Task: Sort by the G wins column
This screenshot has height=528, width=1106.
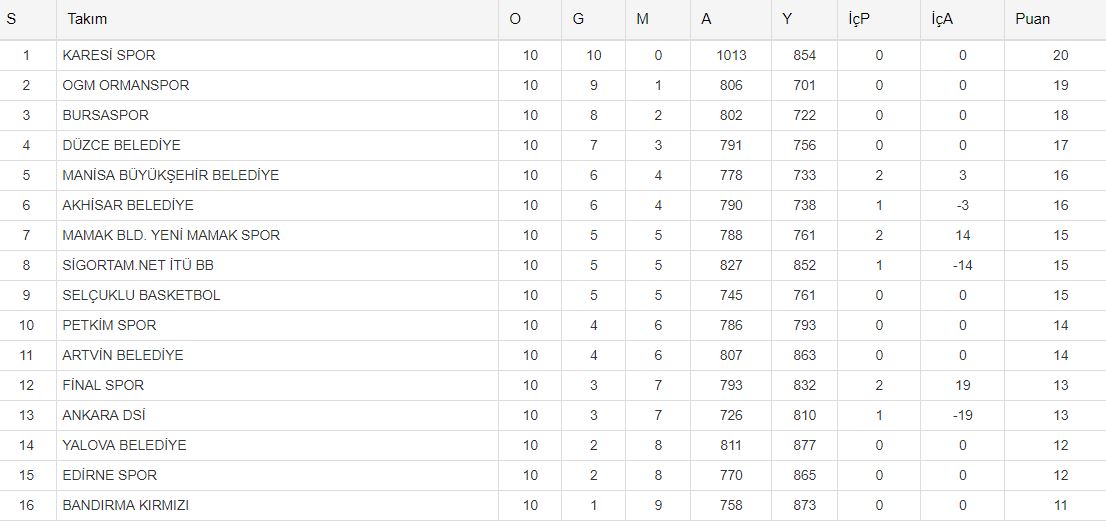Action: [x=579, y=19]
